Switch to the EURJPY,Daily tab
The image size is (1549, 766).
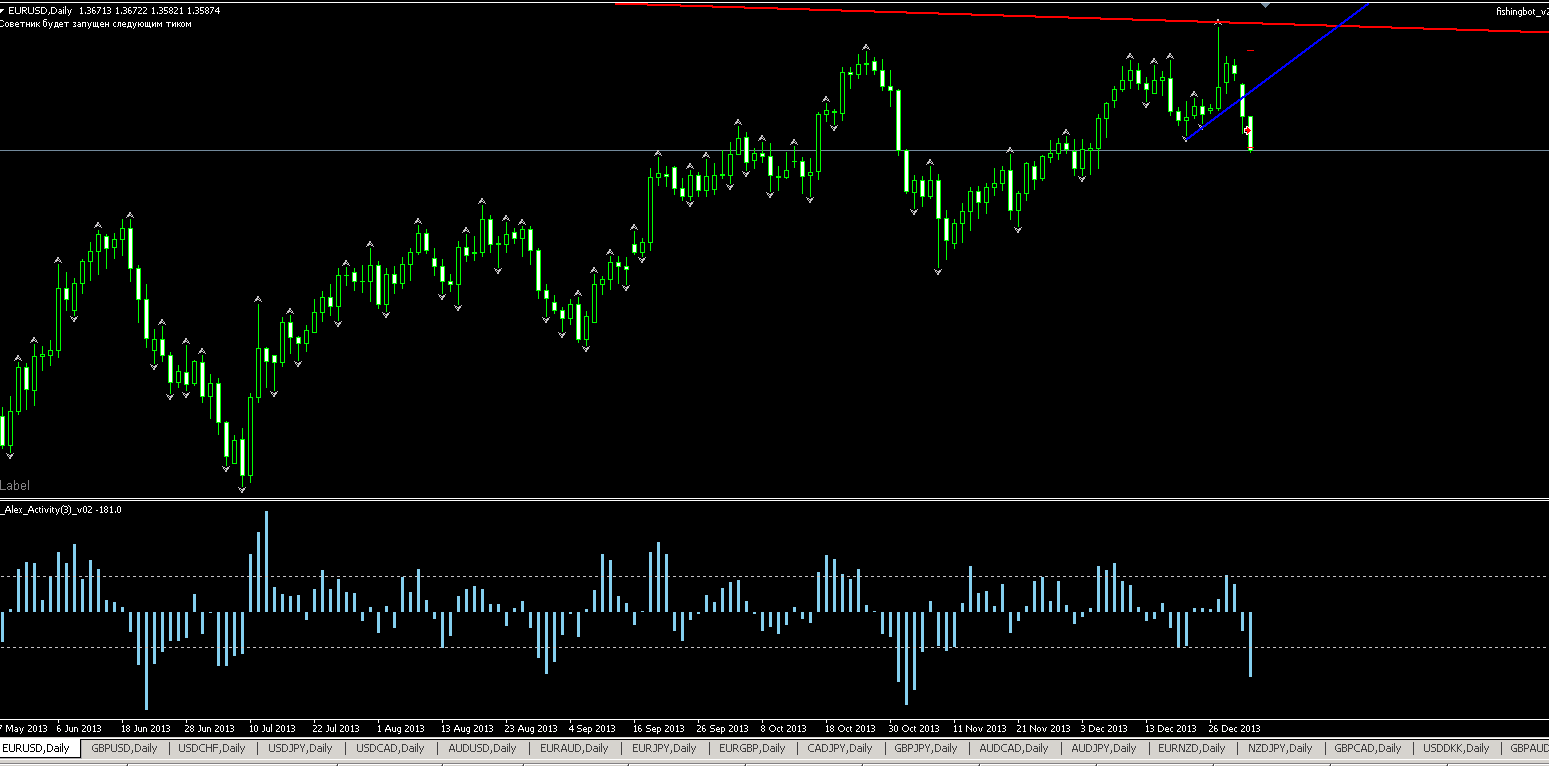[x=664, y=748]
